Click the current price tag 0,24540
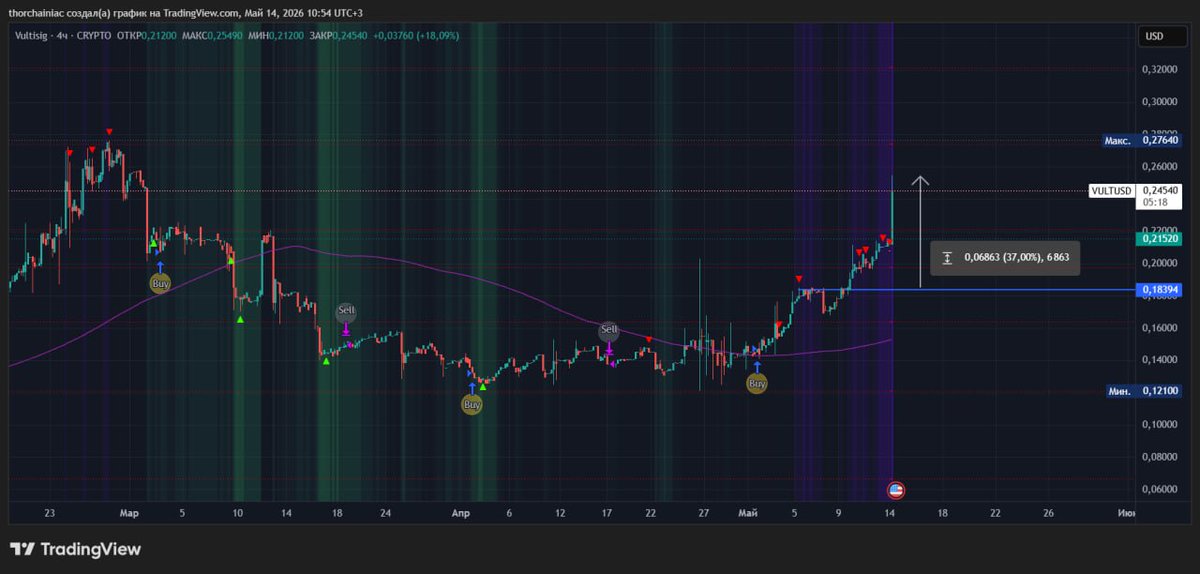 click(1160, 190)
